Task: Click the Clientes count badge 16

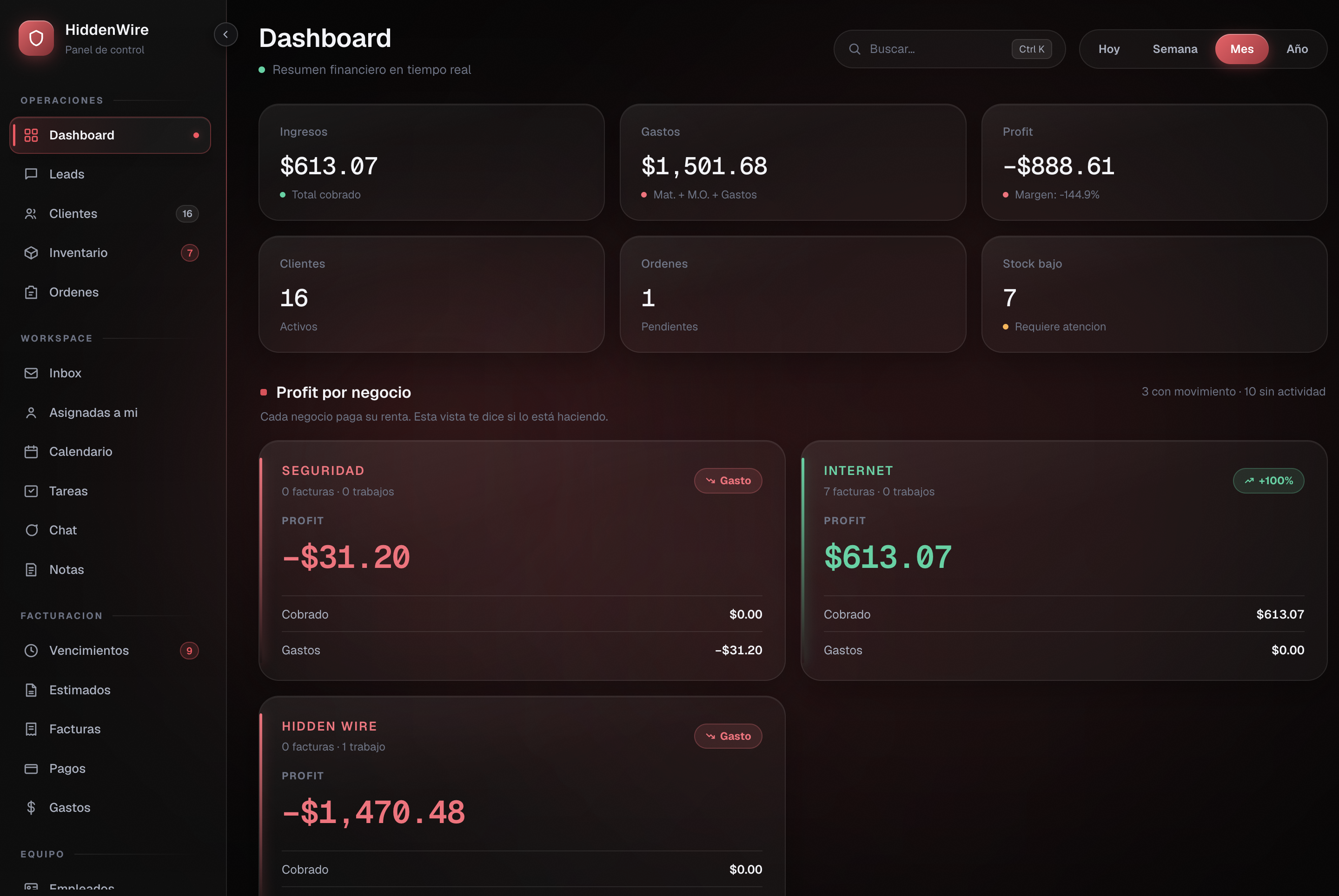Action: point(187,214)
